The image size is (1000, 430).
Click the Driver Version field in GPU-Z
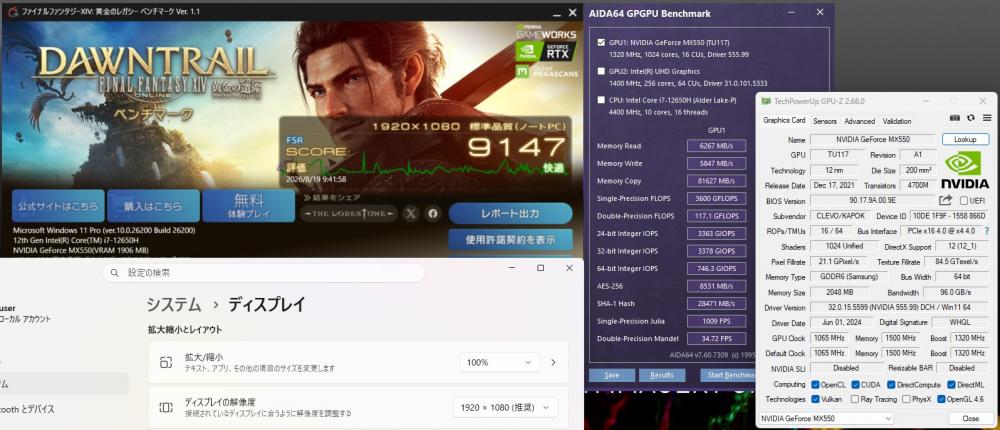pyautogui.click(x=898, y=308)
